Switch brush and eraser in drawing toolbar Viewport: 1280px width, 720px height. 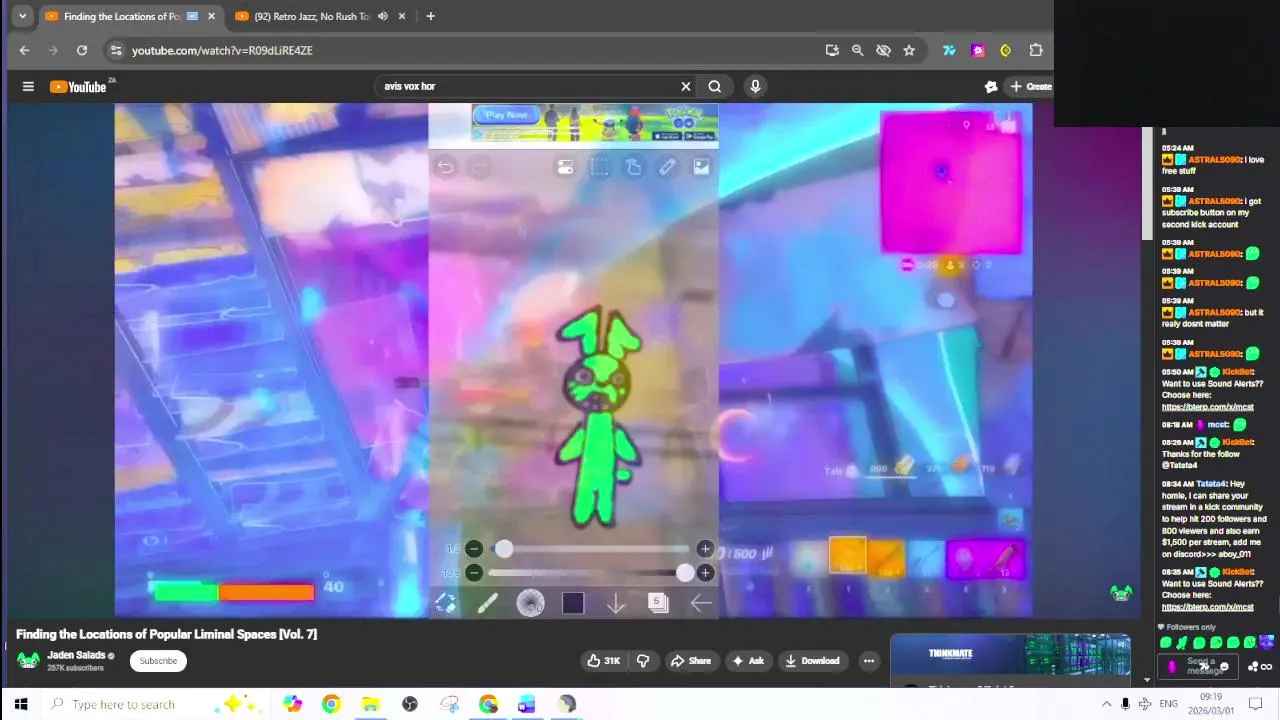tap(446, 603)
